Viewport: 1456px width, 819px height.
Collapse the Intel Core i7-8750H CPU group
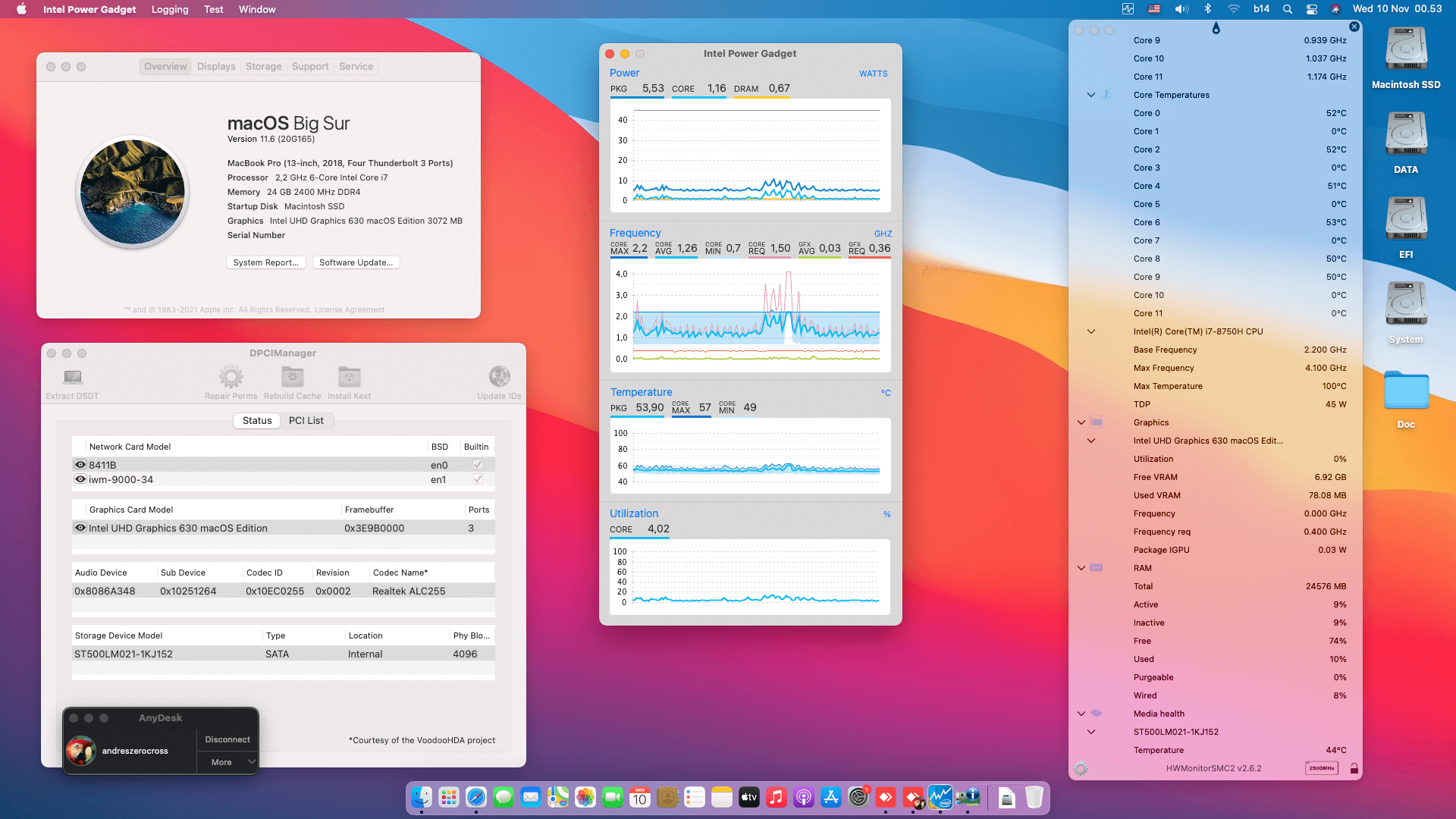1091,331
